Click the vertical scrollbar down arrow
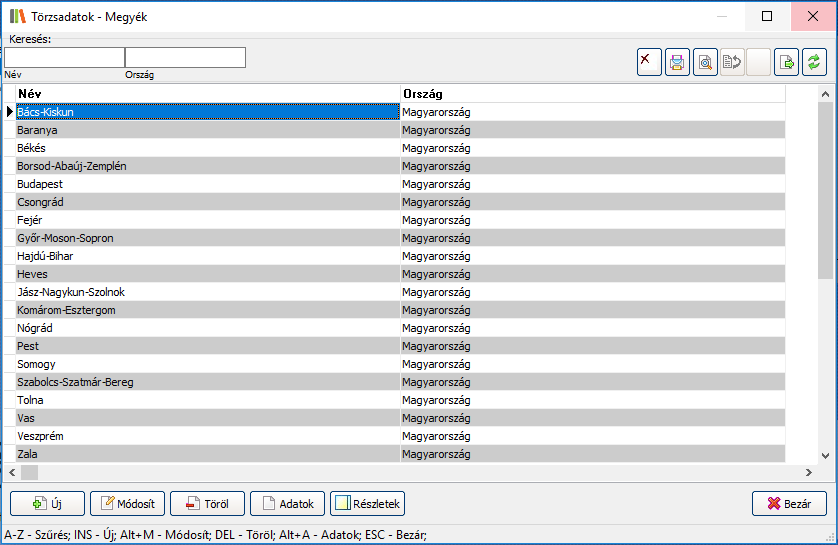Image resolution: width=838 pixels, height=545 pixels. pos(825,455)
